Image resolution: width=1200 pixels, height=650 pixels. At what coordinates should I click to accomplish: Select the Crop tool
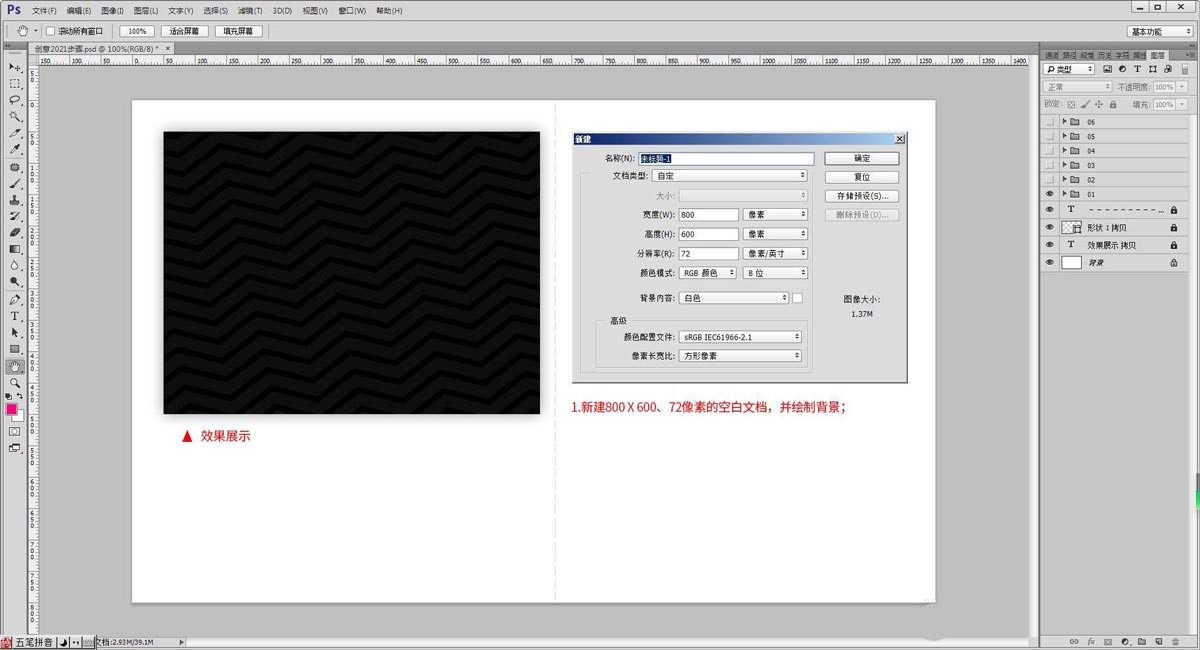pyautogui.click(x=15, y=133)
